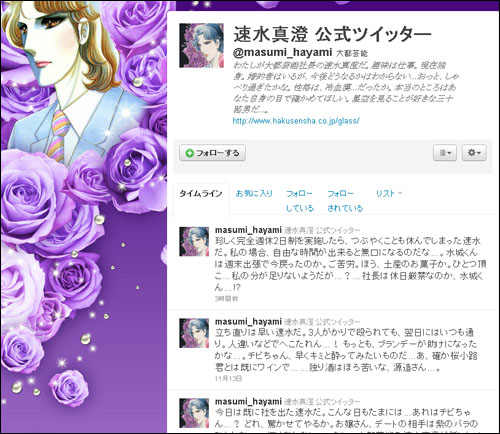Click the フォローする follow button
Image resolution: width=500 pixels, height=434 pixels.
212,153
